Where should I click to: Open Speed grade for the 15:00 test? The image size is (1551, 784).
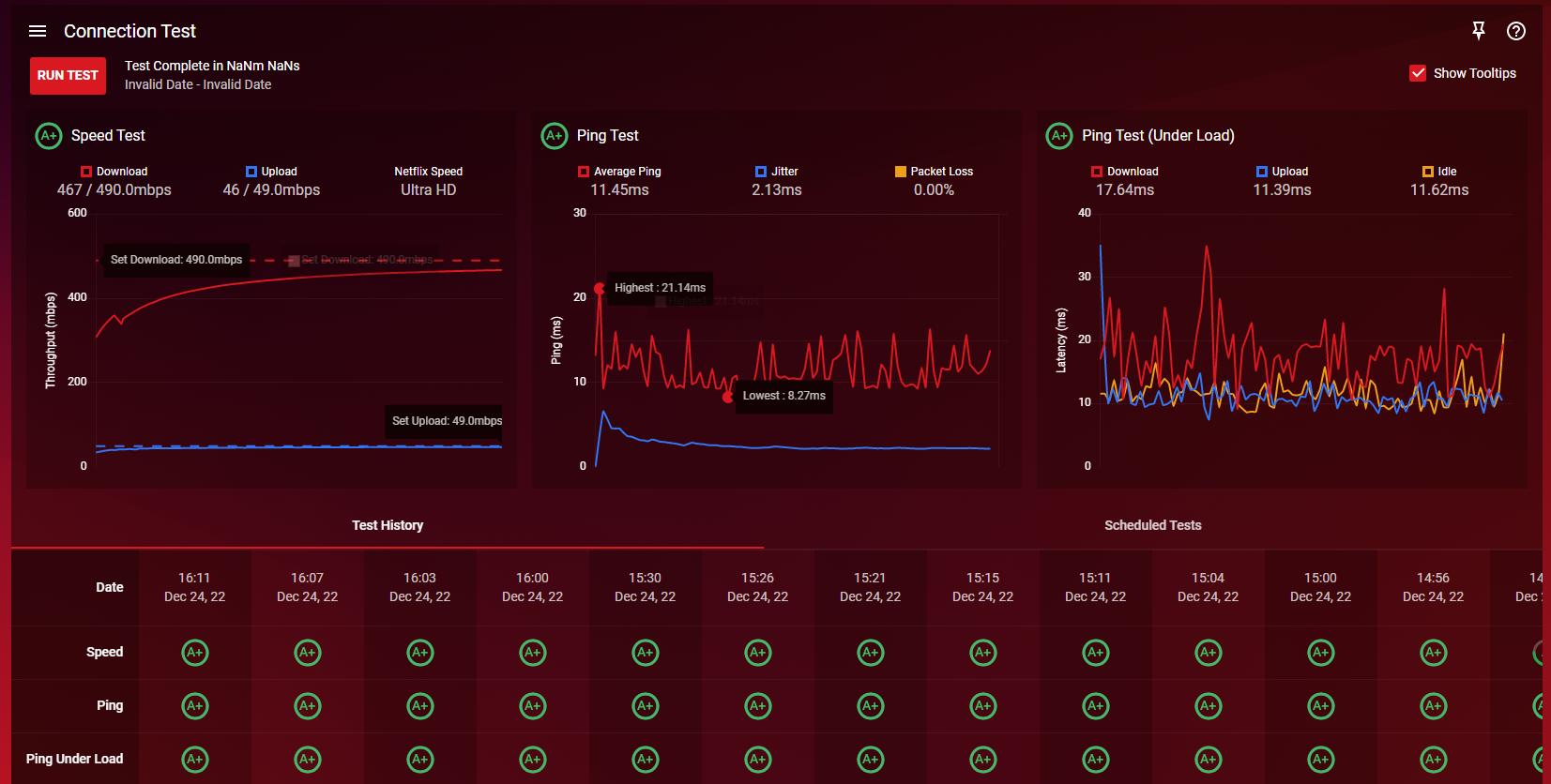pos(1321,653)
